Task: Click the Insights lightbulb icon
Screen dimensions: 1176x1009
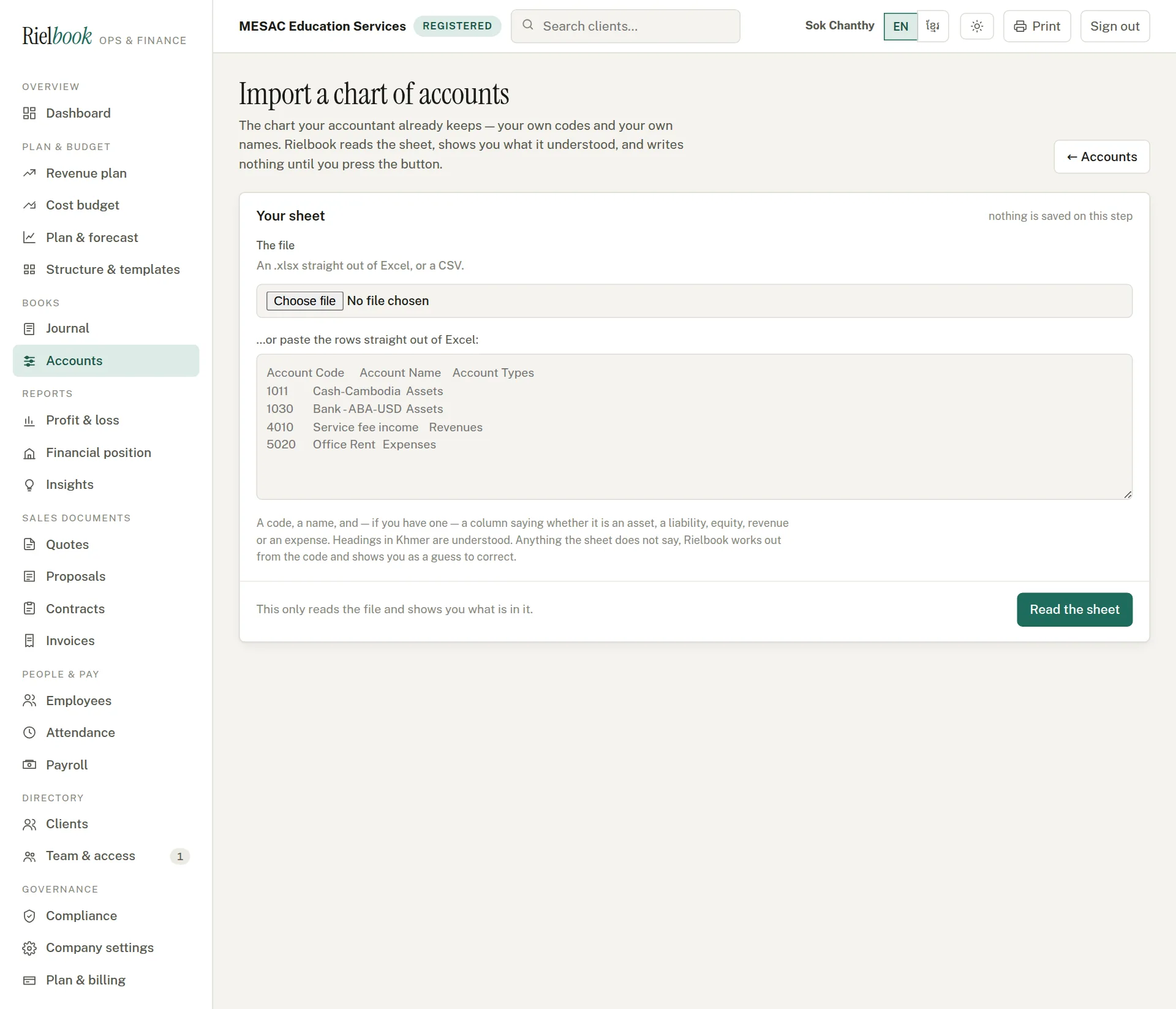Action: 29,485
